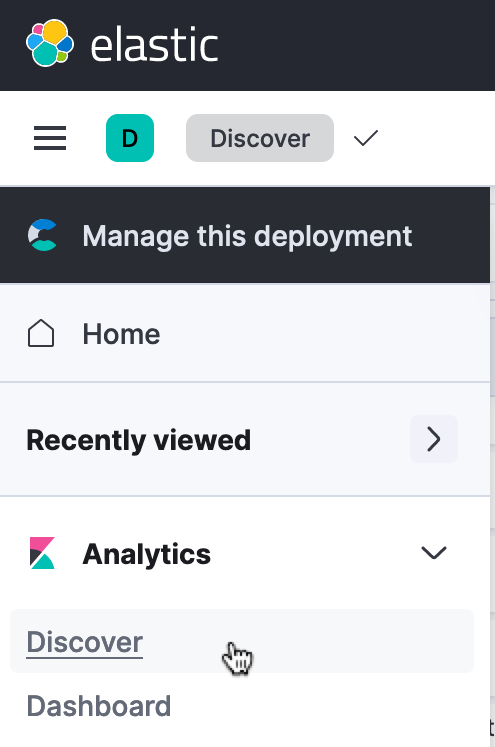Toggle the hamburger navigation menu
The image size is (495, 747).
[50, 138]
